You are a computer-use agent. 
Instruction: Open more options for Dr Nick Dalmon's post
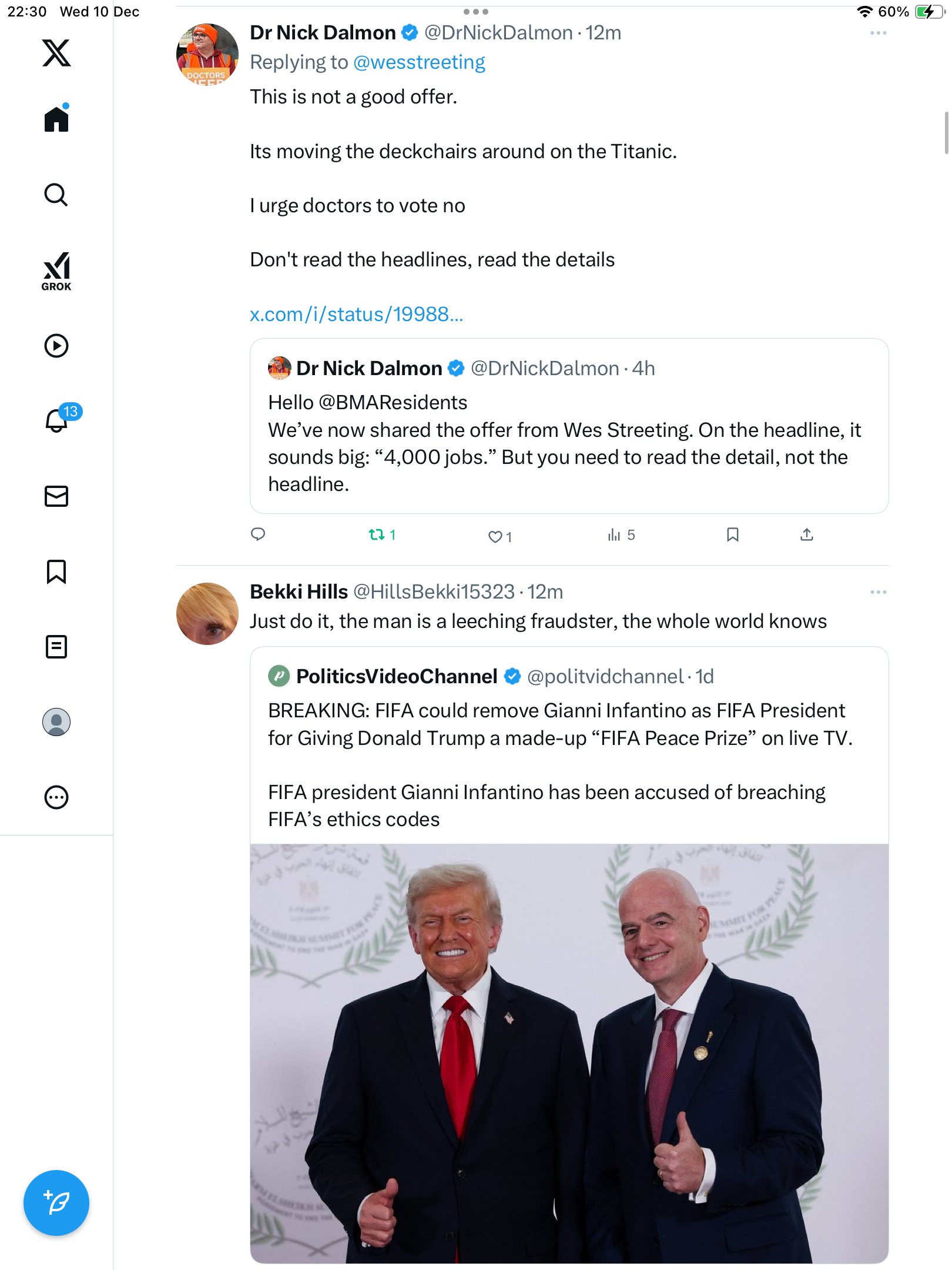pos(878,34)
